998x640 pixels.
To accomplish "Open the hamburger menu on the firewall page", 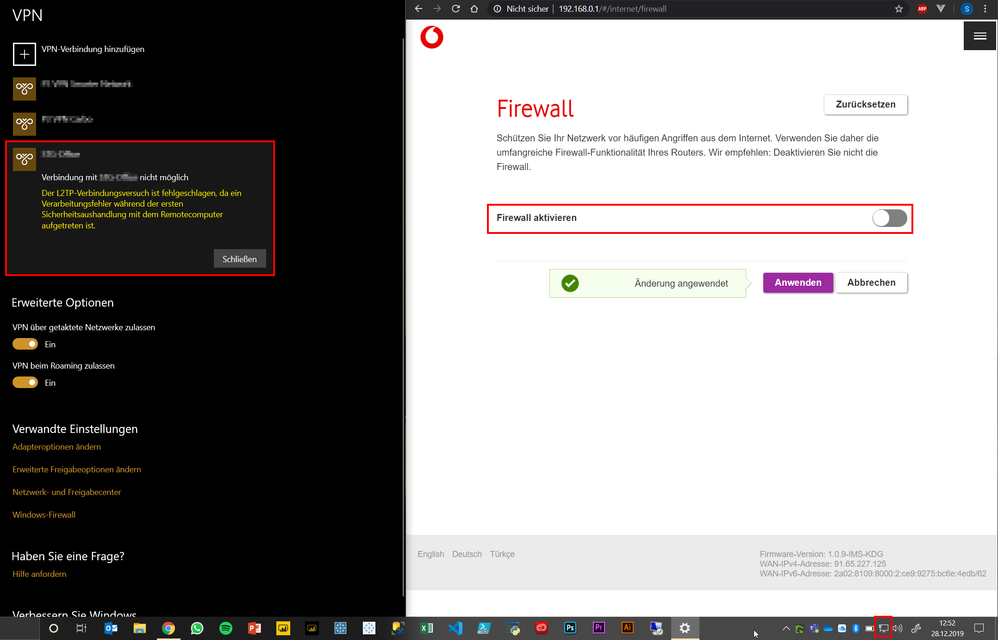I will [x=979, y=35].
